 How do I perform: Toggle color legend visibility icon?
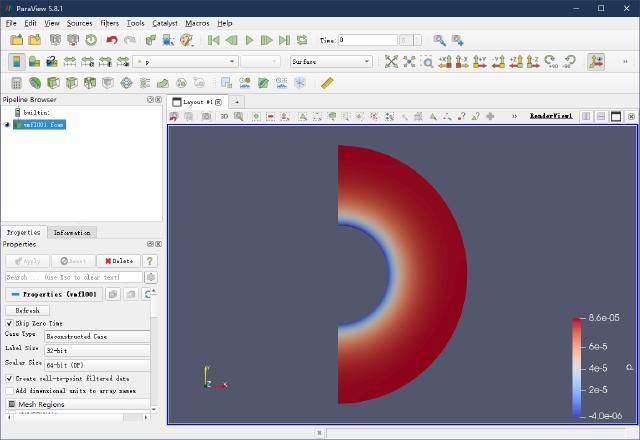coord(17,62)
